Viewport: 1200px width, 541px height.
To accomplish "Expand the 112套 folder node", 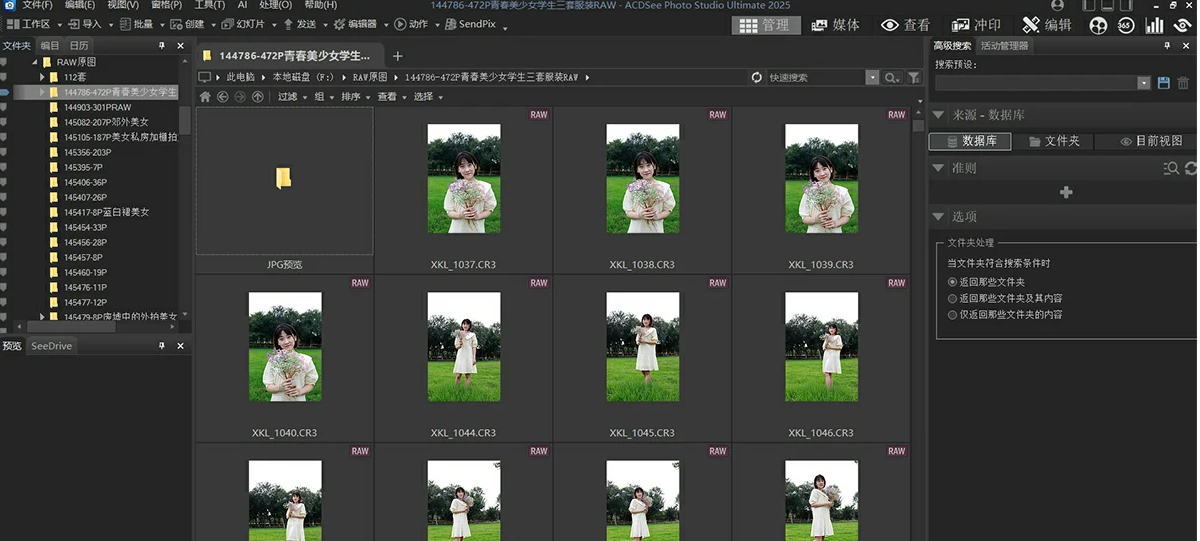I will (42, 77).
